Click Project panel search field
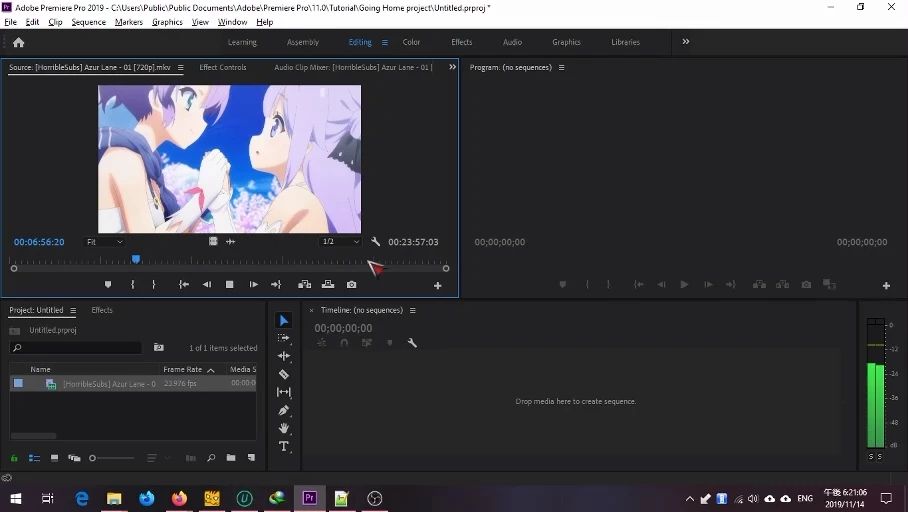 [x=76, y=348]
